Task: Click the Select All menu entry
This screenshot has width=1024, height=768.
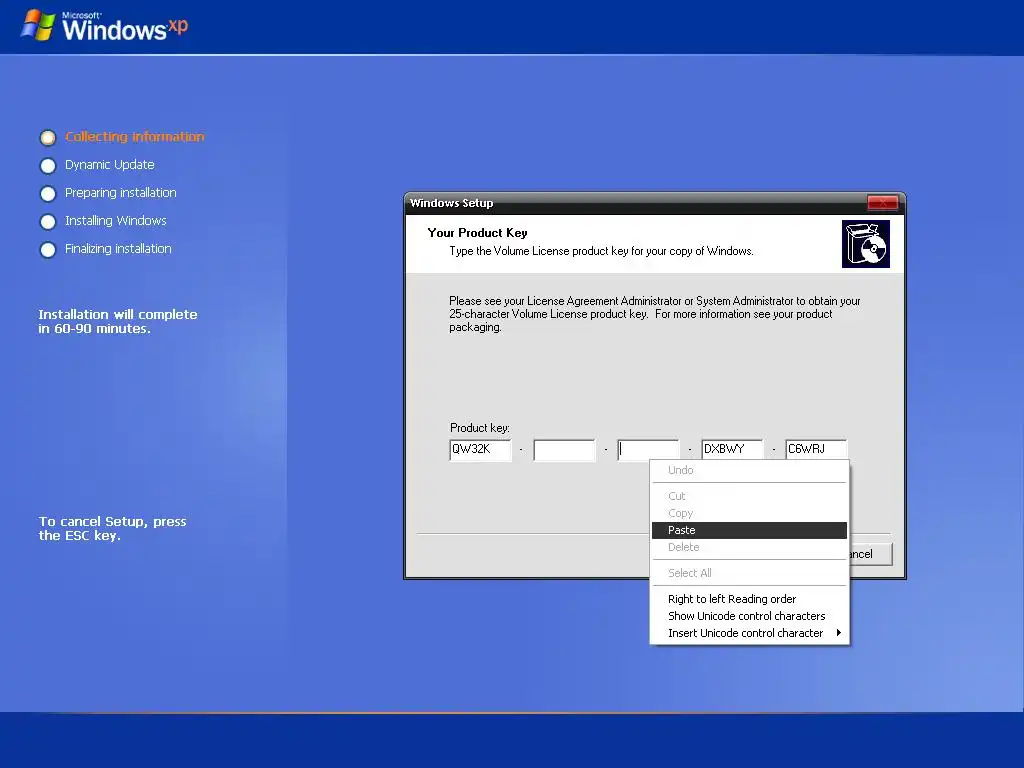Action: [749, 573]
